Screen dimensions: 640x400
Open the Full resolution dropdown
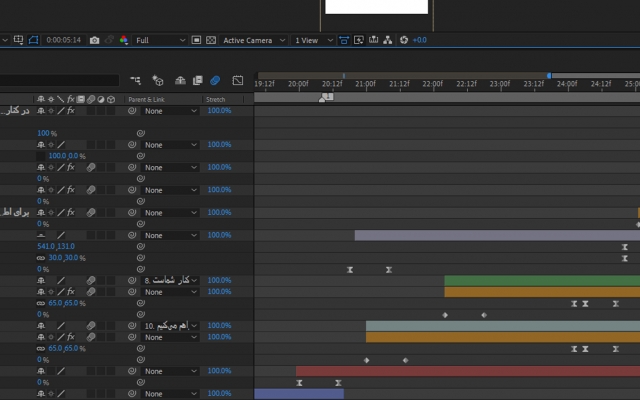(x=160, y=40)
